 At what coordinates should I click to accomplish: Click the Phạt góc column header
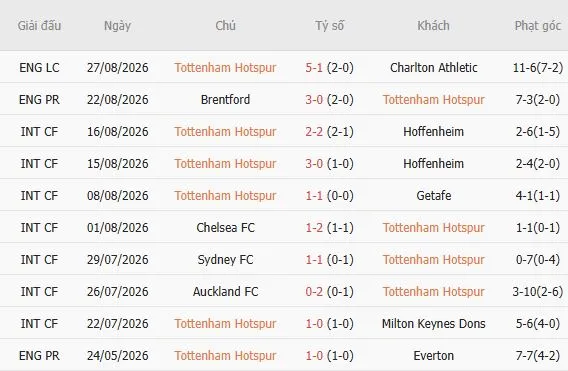pos(538,26)
